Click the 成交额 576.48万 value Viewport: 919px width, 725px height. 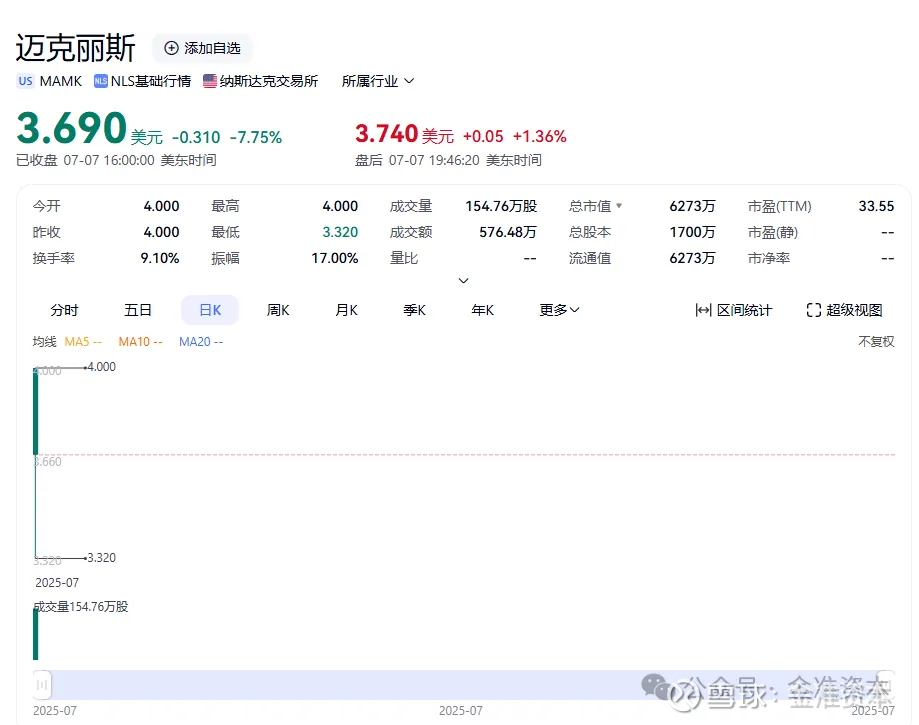[x=508, y=232]
